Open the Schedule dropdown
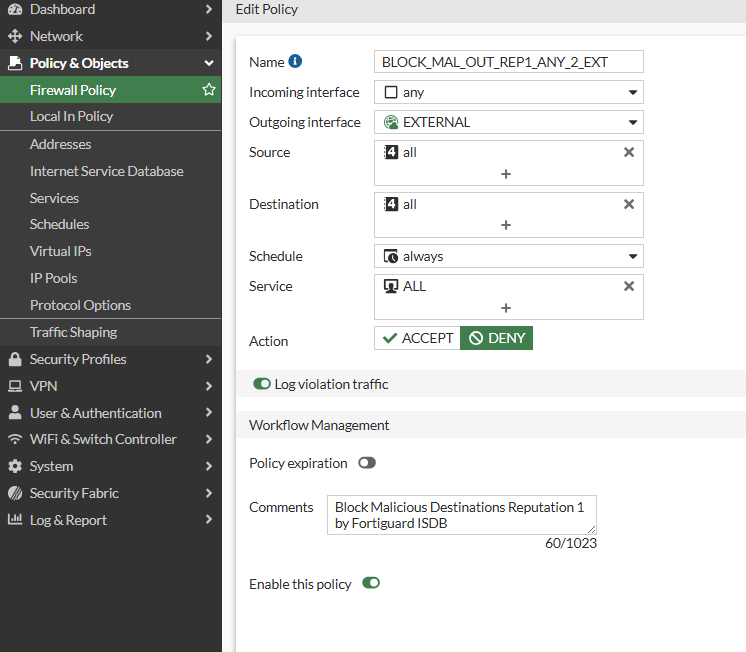This screenshot has width=746, height=652. [x=508, y=256]
